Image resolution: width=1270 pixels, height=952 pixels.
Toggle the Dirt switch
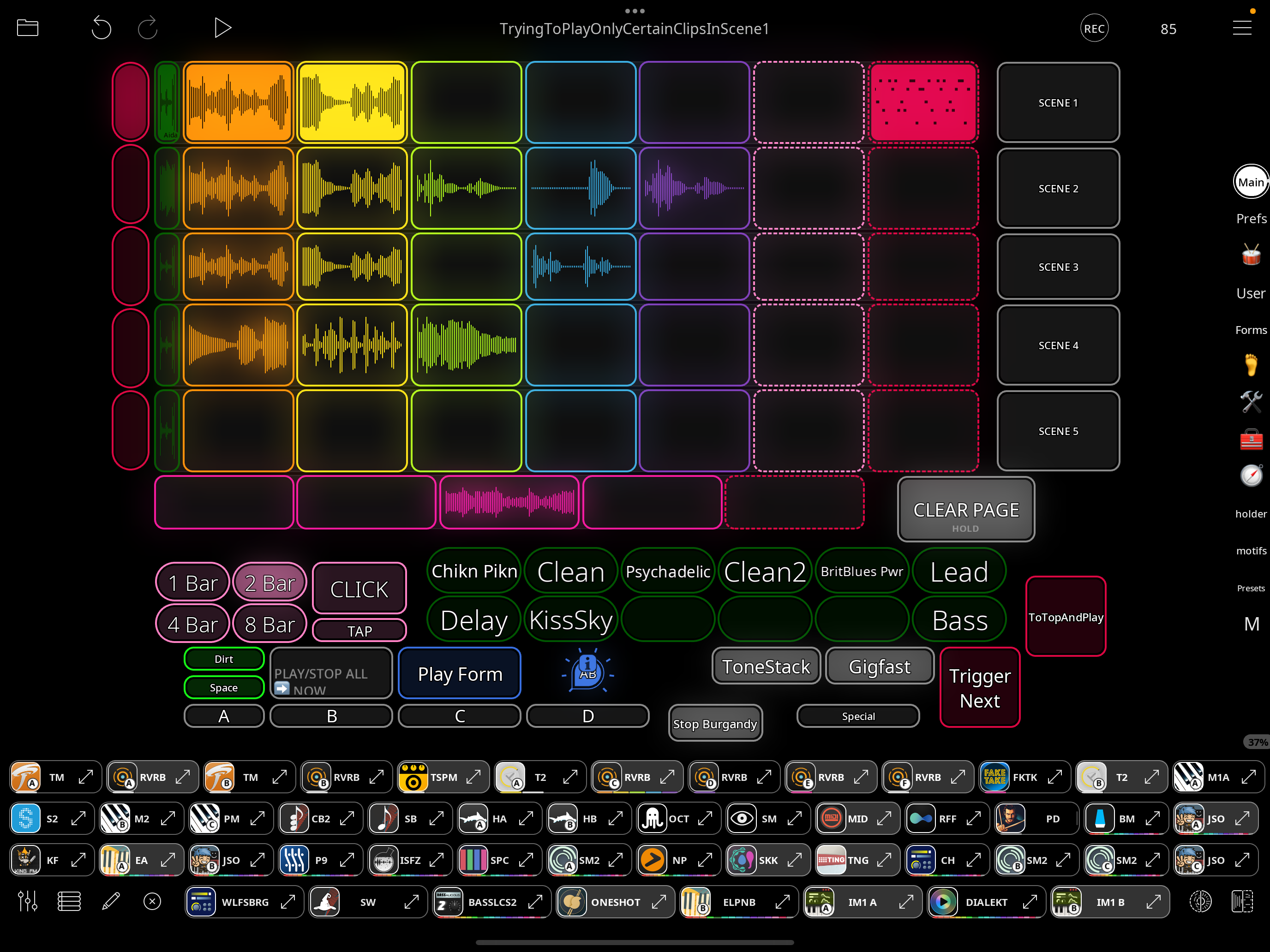pyautogui.click(x=224, y=658)
